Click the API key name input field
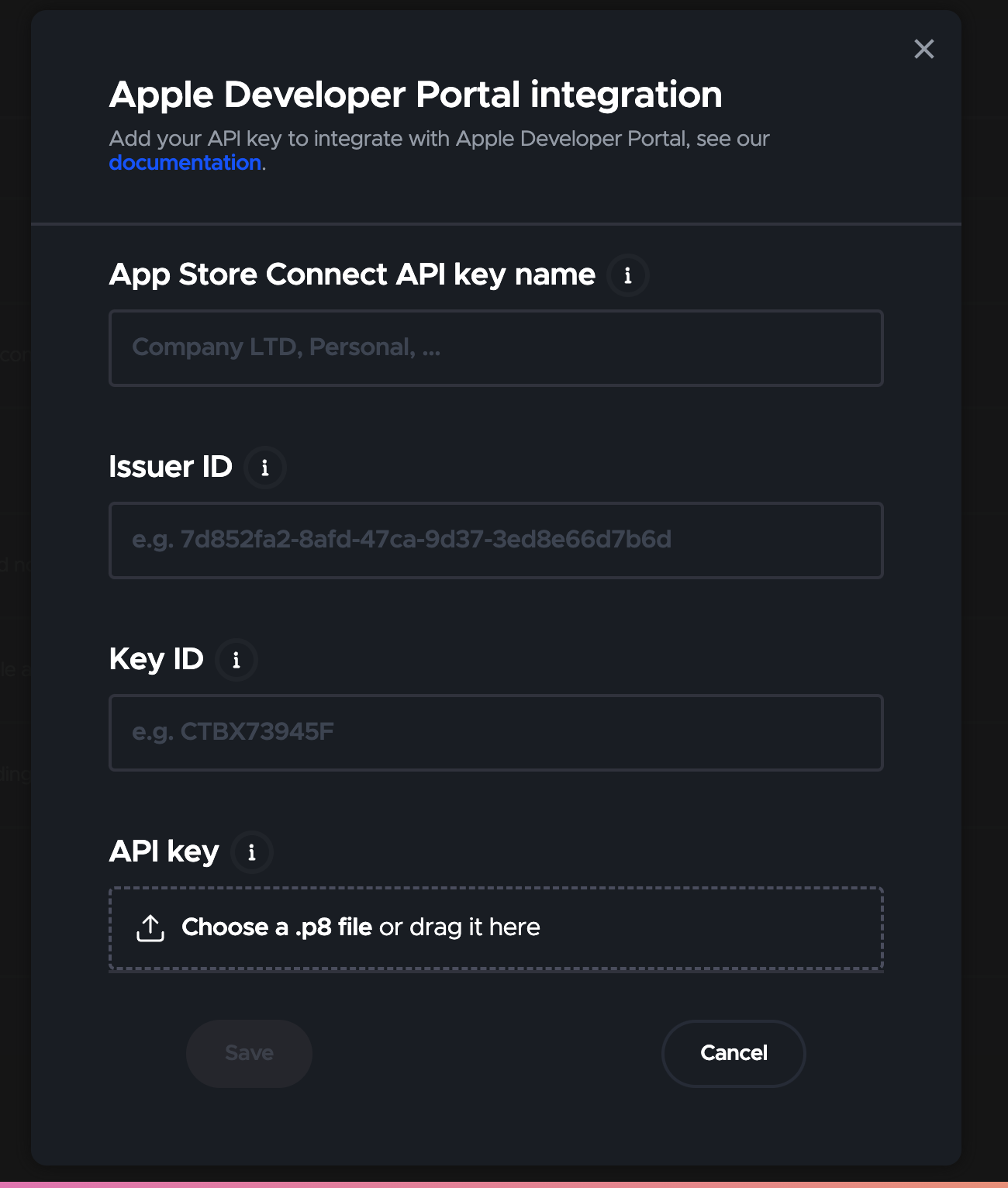The height and width of the screenshot is (1188, 1008). (496, 348)
